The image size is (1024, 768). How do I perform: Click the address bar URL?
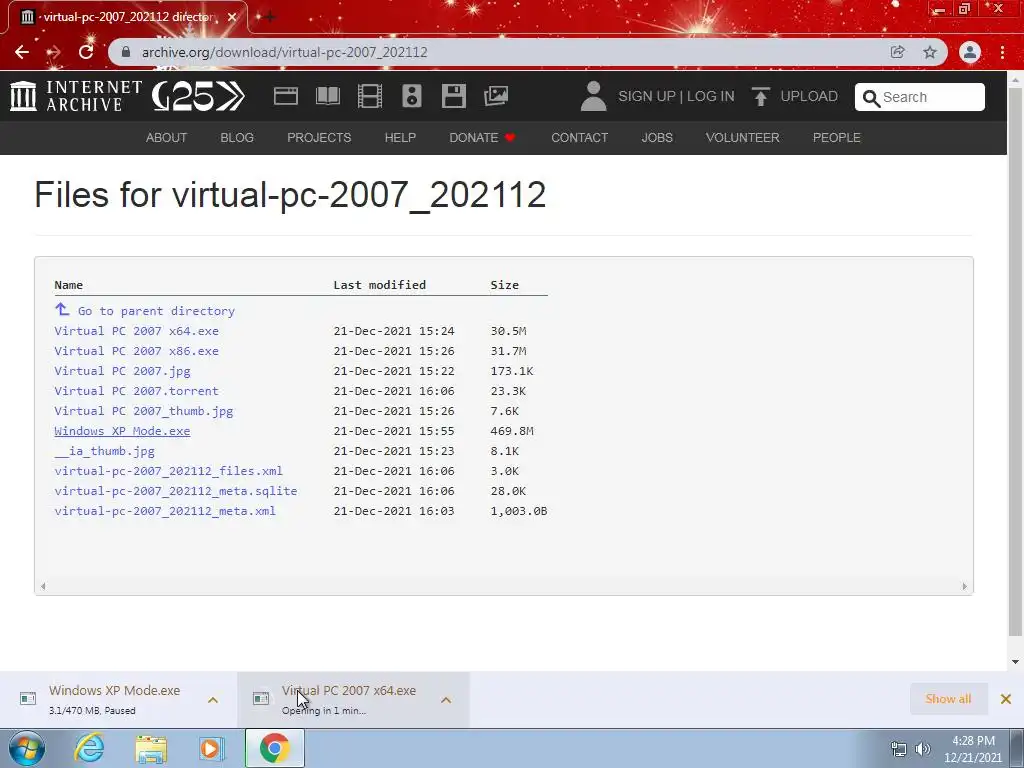coord(285,52)
